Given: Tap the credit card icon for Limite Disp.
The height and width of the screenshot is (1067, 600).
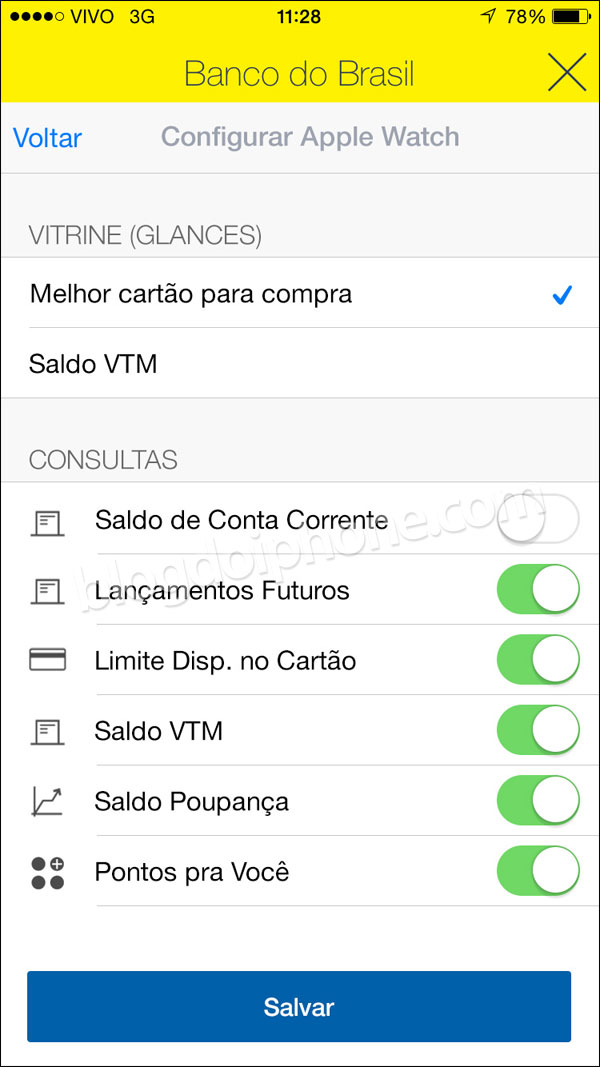Looking at the screenshot, I should [x=48, y=659].
